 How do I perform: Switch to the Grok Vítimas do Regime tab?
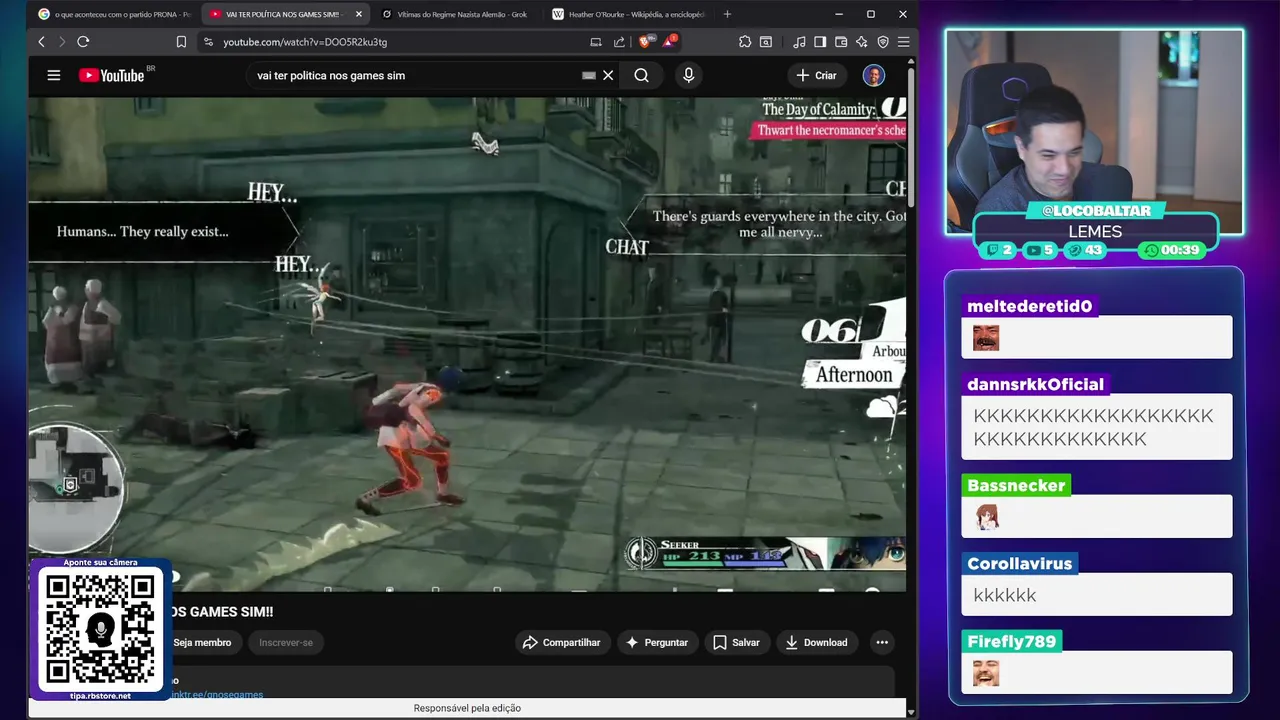click(x=455, y=14)
